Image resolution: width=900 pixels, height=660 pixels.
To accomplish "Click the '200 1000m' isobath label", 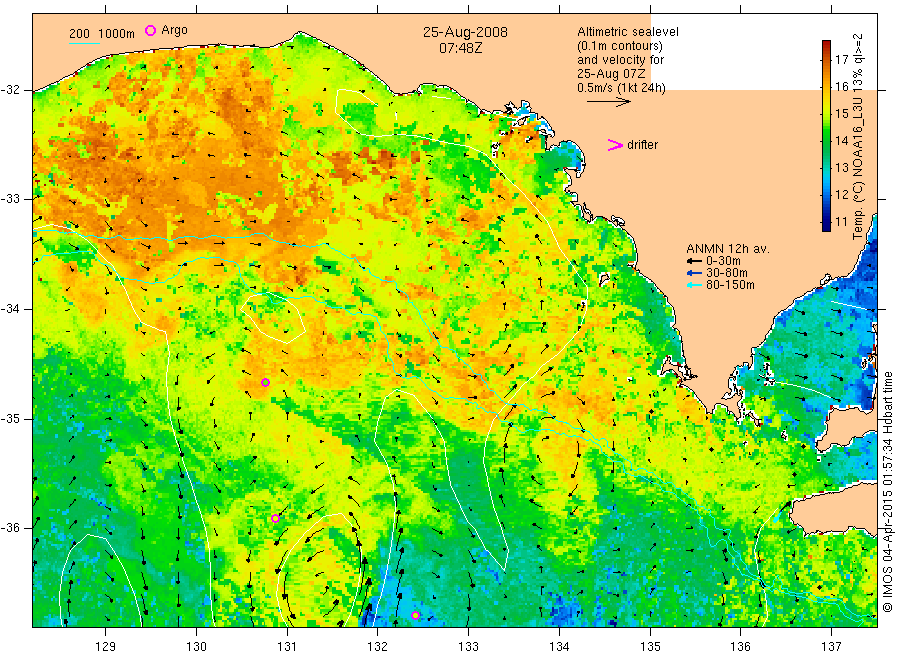I will (x=102, y=34).
